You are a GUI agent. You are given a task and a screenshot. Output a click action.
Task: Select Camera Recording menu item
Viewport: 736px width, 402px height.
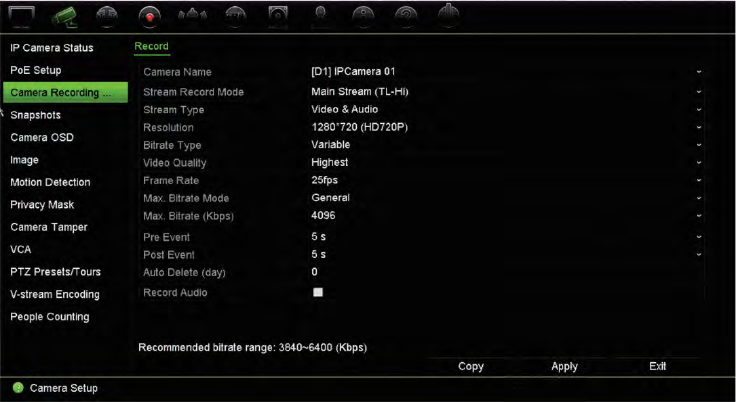click(65, 93)
